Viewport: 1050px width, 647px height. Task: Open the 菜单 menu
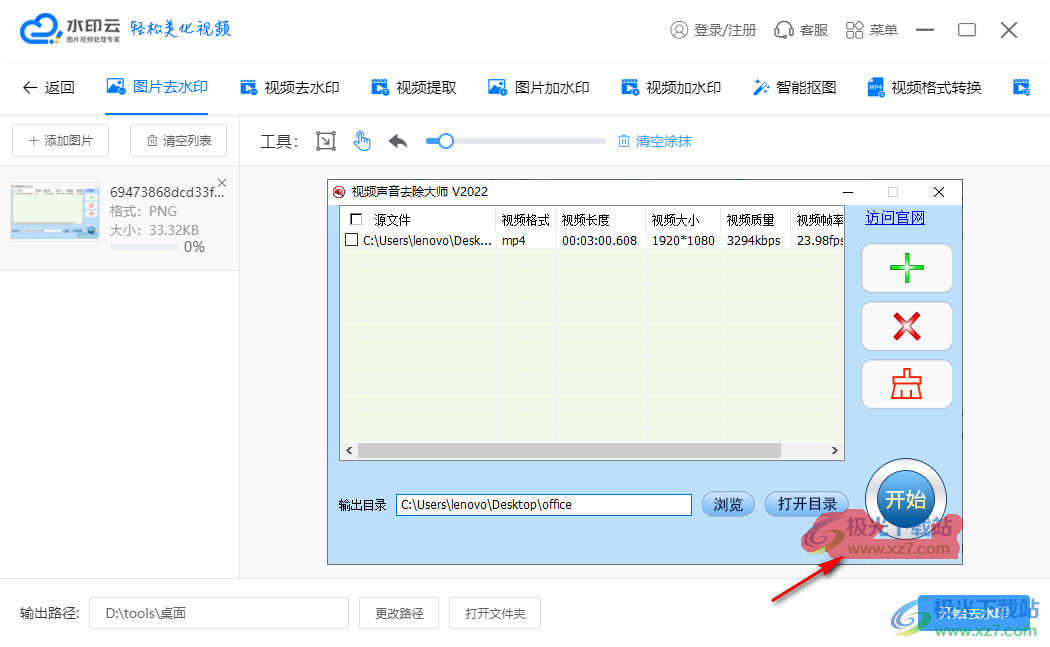(871, 30)
